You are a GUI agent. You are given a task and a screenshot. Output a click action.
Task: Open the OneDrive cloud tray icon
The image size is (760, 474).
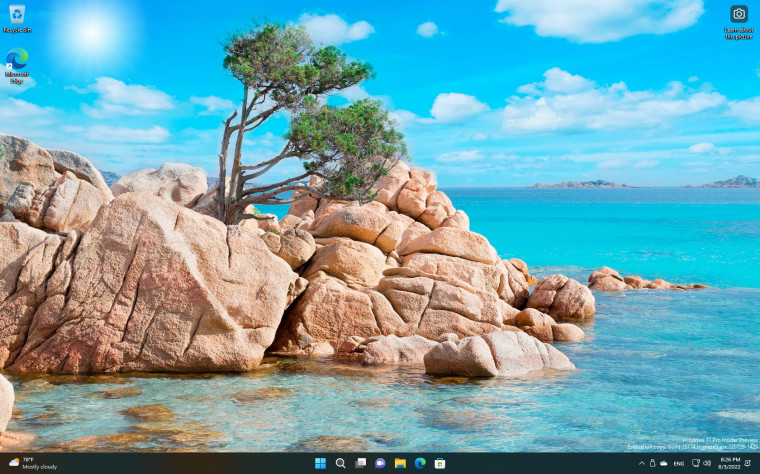tap(664, 464)
